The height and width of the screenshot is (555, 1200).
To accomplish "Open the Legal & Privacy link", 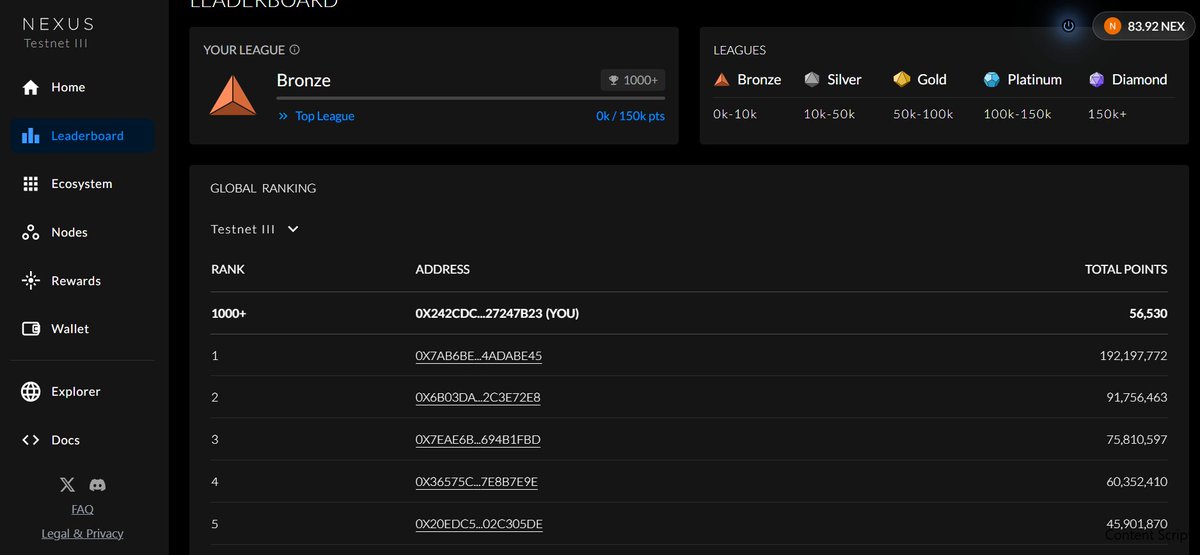I will coord(82,533).
